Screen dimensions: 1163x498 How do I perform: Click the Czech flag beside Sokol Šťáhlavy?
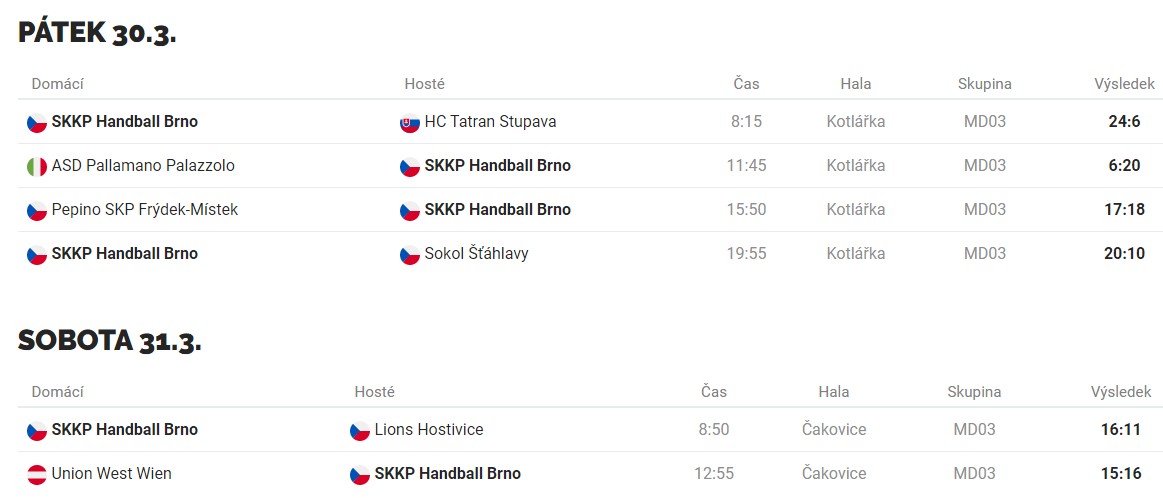(409, 255)
